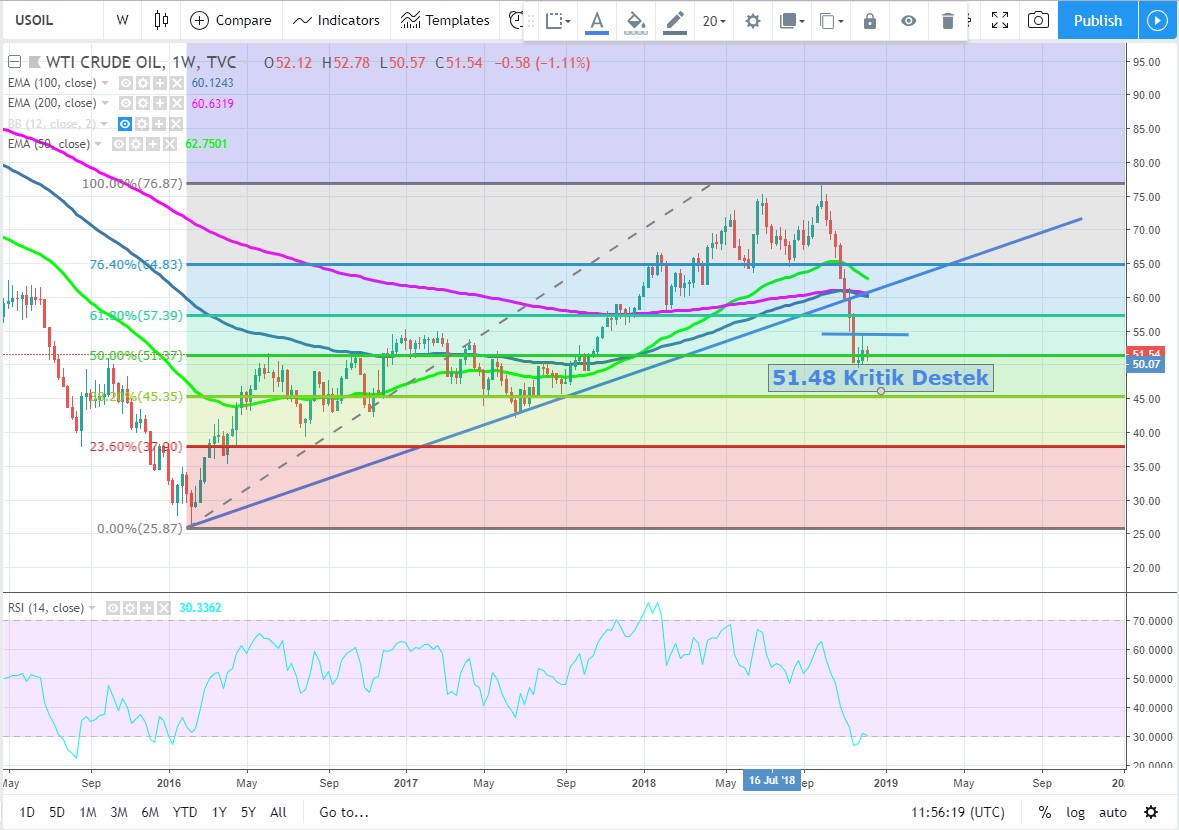1179x830 pixels.
Task: Open the Indicators menu
Action: tap(336, 20)
